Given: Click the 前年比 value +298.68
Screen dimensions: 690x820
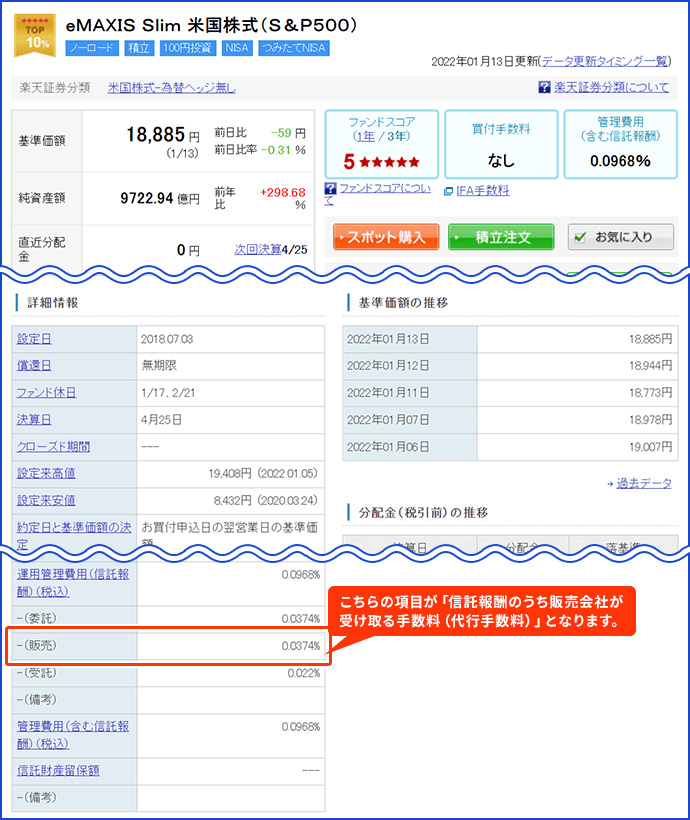Looking at the screenshot, I should pyautogui.click(x=282, y=192).
